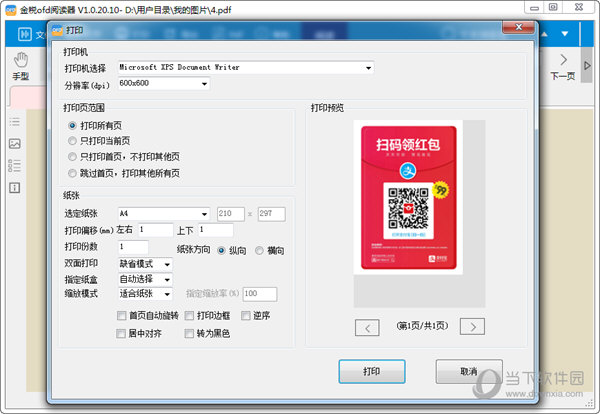Viewport: 600px width, 414px height.
Task: Enable reverse order checkbox
Action: 246,315
